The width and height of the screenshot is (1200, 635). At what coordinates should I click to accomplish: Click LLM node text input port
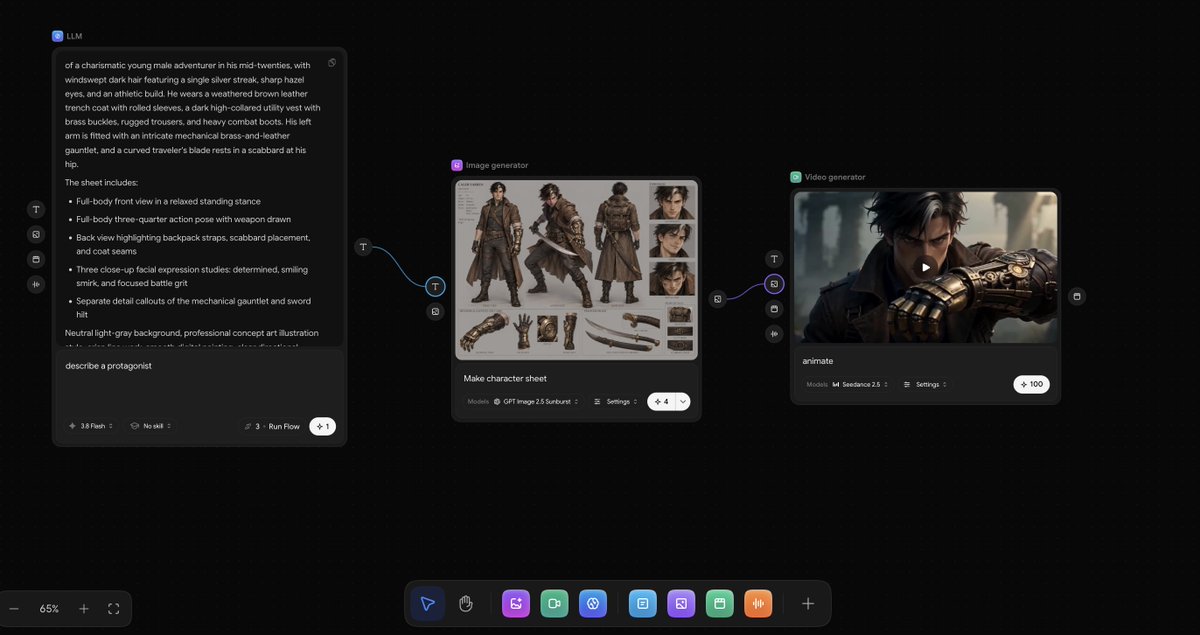(x=36, y=210)
